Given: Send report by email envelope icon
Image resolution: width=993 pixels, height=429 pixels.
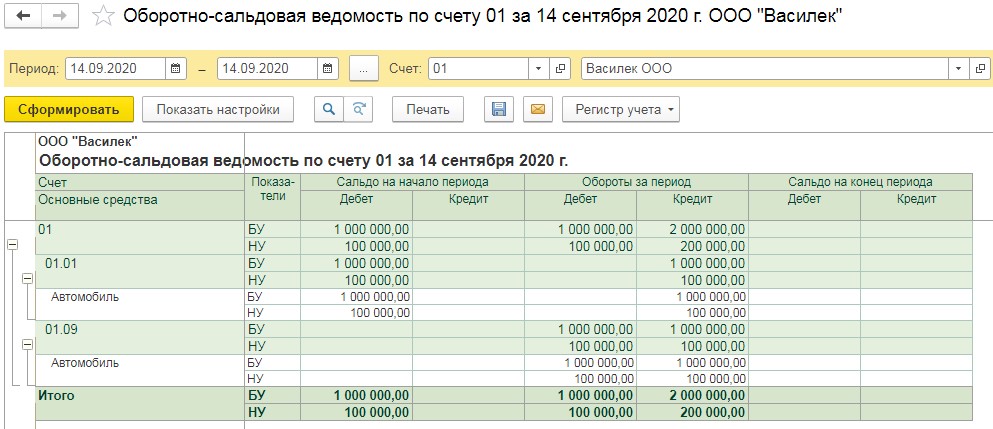Looking at the screenshot, I should [538, 109].
